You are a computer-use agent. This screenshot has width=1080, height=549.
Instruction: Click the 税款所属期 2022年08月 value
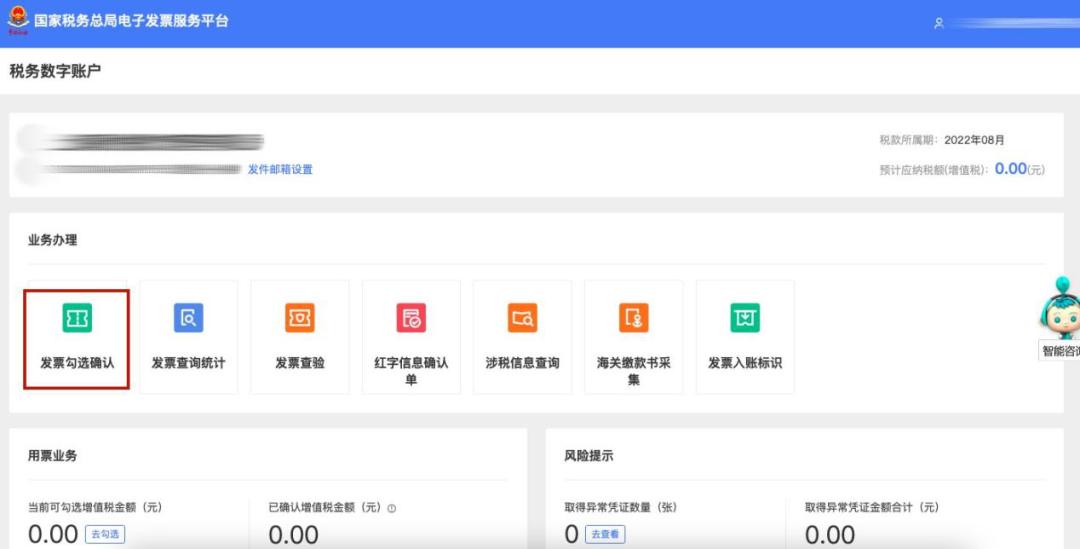(974, 140)
